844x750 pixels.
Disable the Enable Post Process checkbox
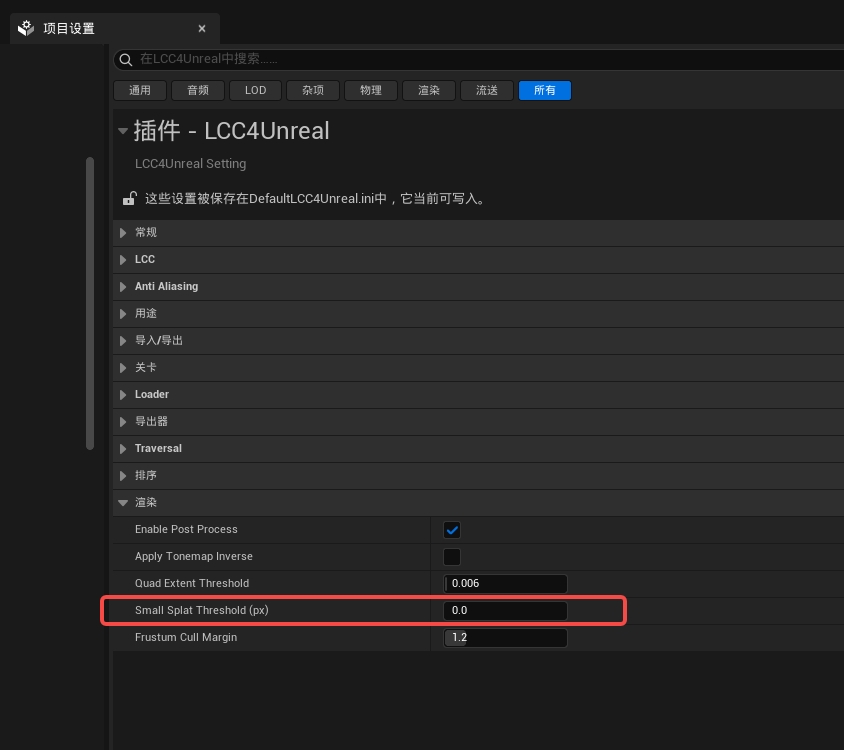click(x=452, y=530)
